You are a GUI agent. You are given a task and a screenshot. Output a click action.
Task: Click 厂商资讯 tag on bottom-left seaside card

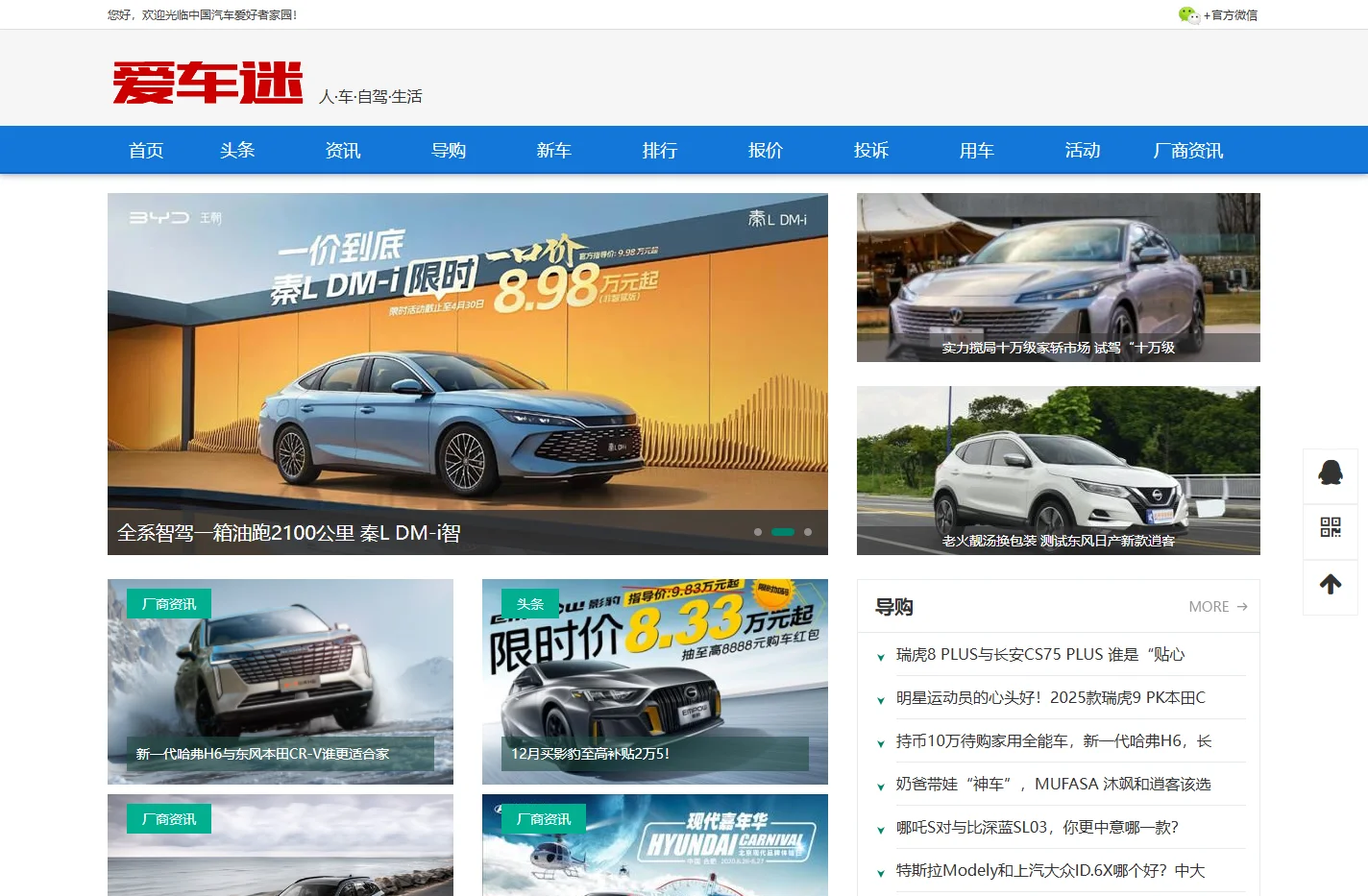(169, 819)
